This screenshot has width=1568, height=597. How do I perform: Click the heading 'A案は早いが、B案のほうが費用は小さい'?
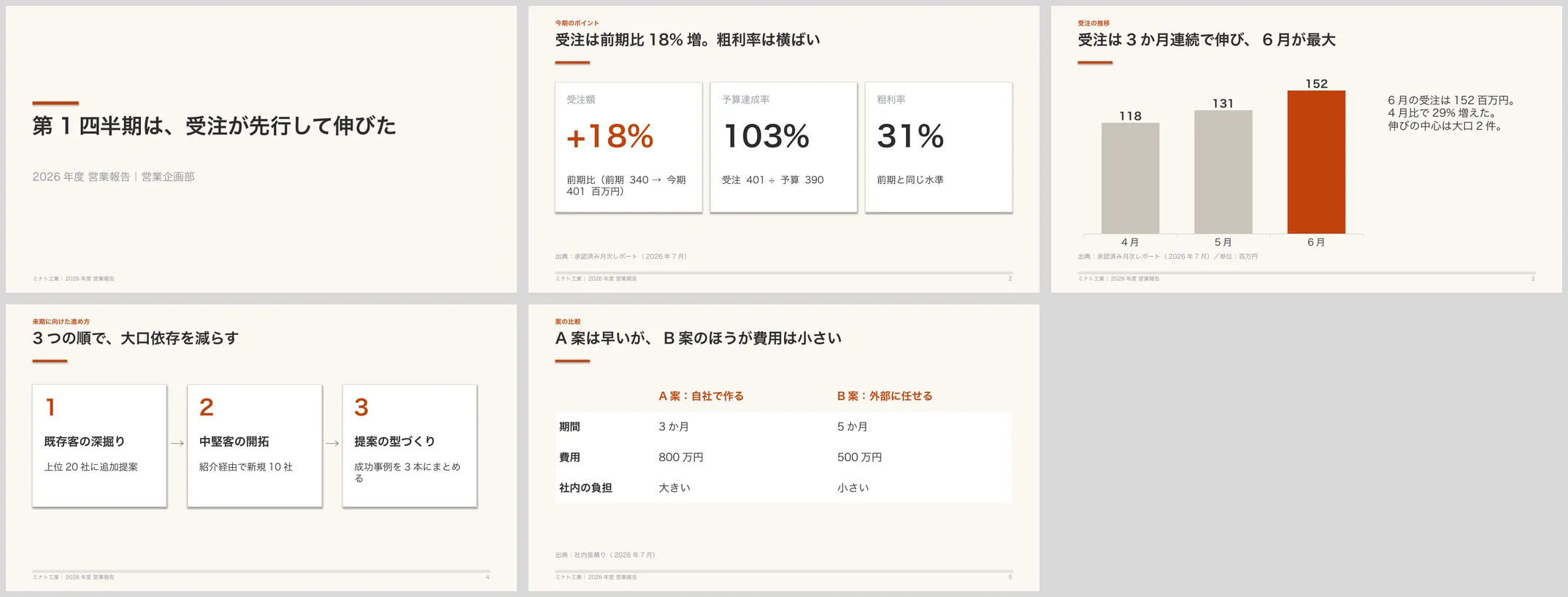click(698, 339)
